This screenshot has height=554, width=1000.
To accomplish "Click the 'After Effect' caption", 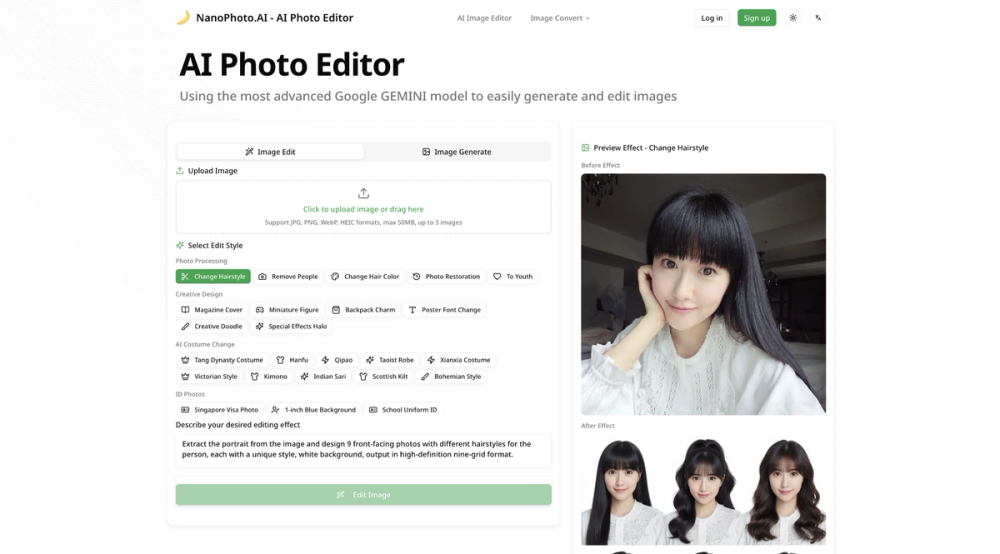I will 598,426.
